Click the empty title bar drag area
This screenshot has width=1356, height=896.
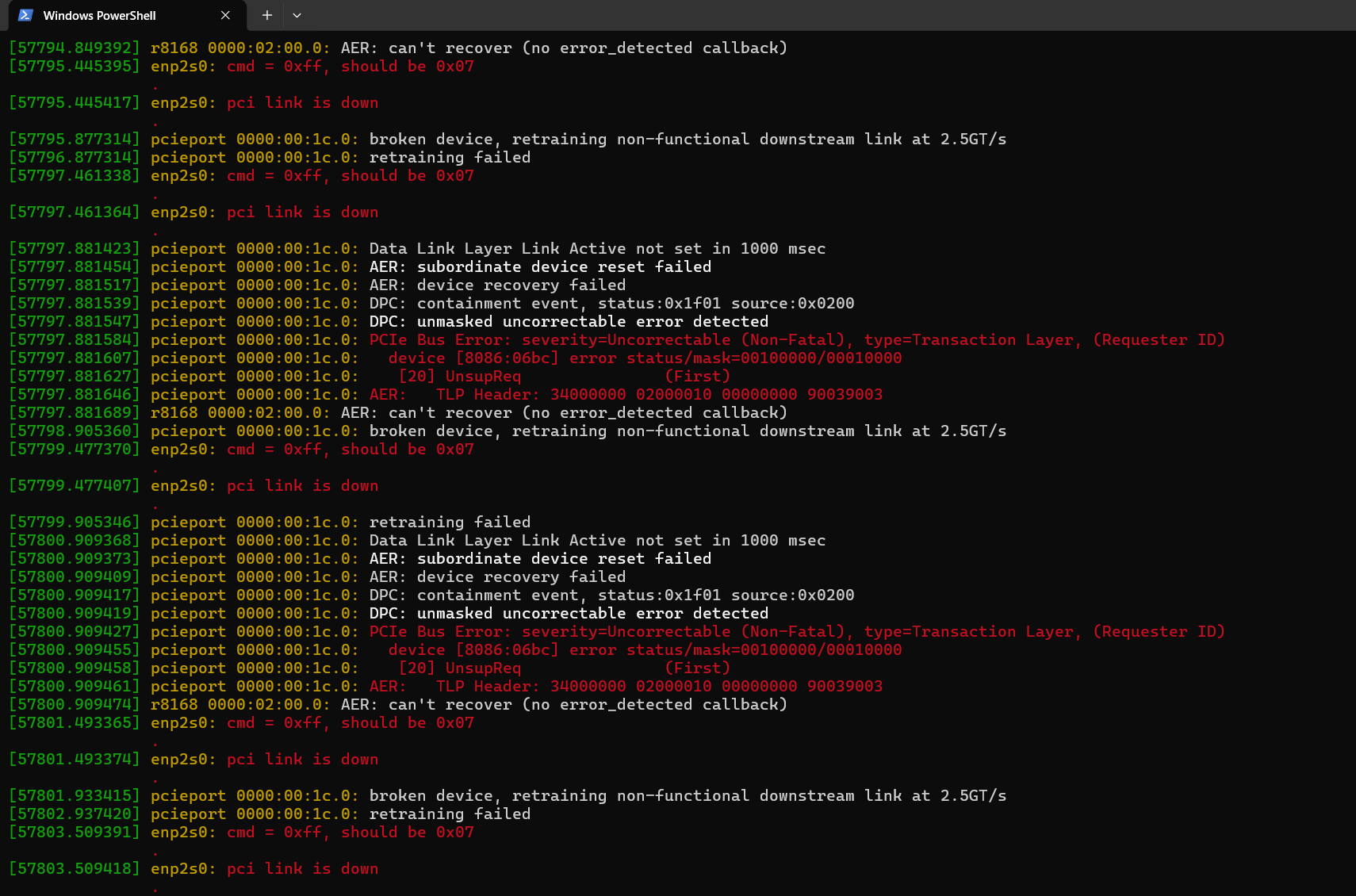click(x=793, y=15)
